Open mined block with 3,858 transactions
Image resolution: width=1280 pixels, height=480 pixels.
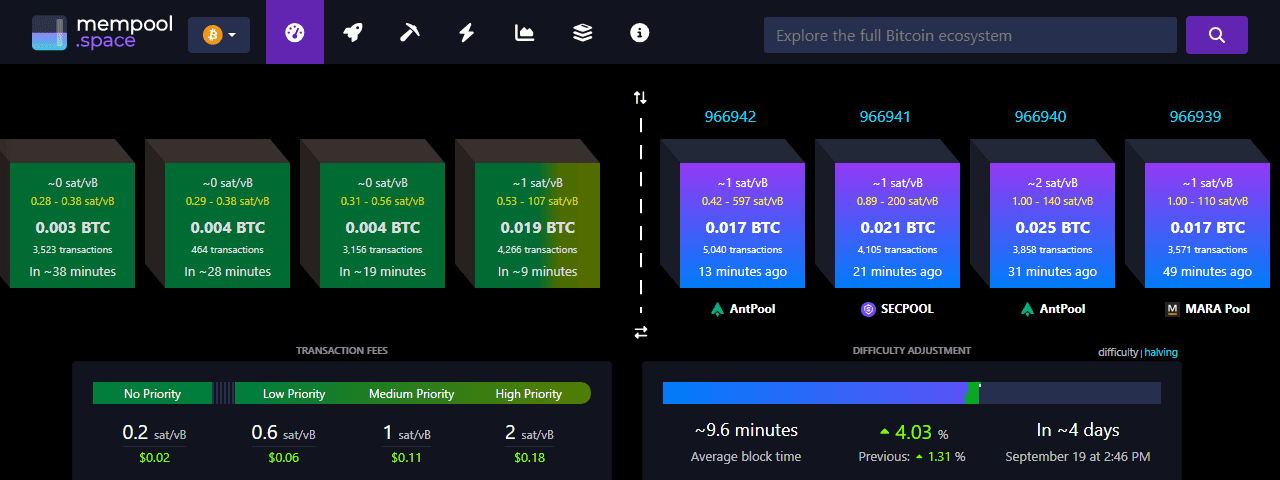[x=1052, y=227]
